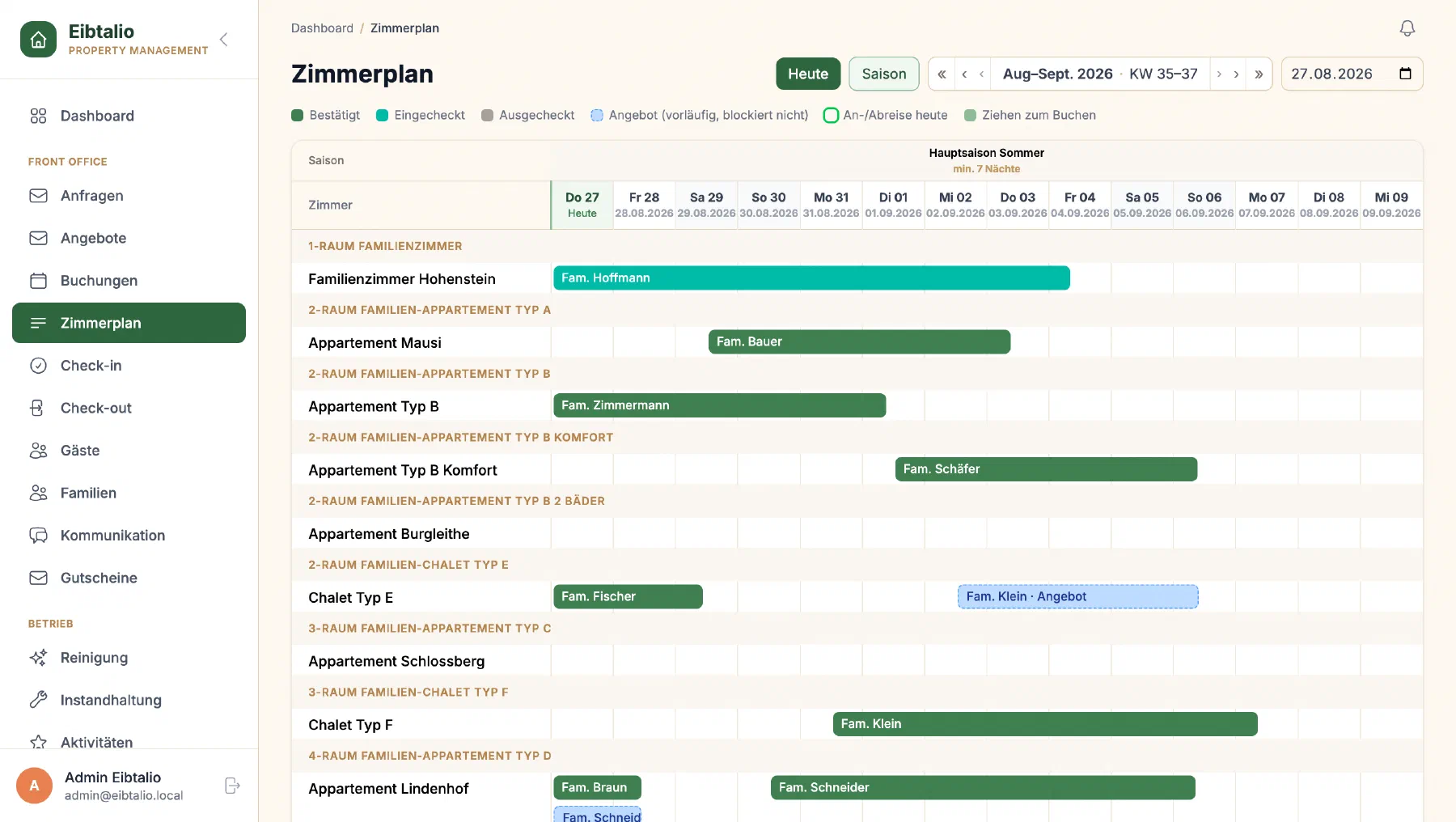This screenshot has width=1456, height=822.
Task: Click the Gäste people icon
Action: point(38,451)
